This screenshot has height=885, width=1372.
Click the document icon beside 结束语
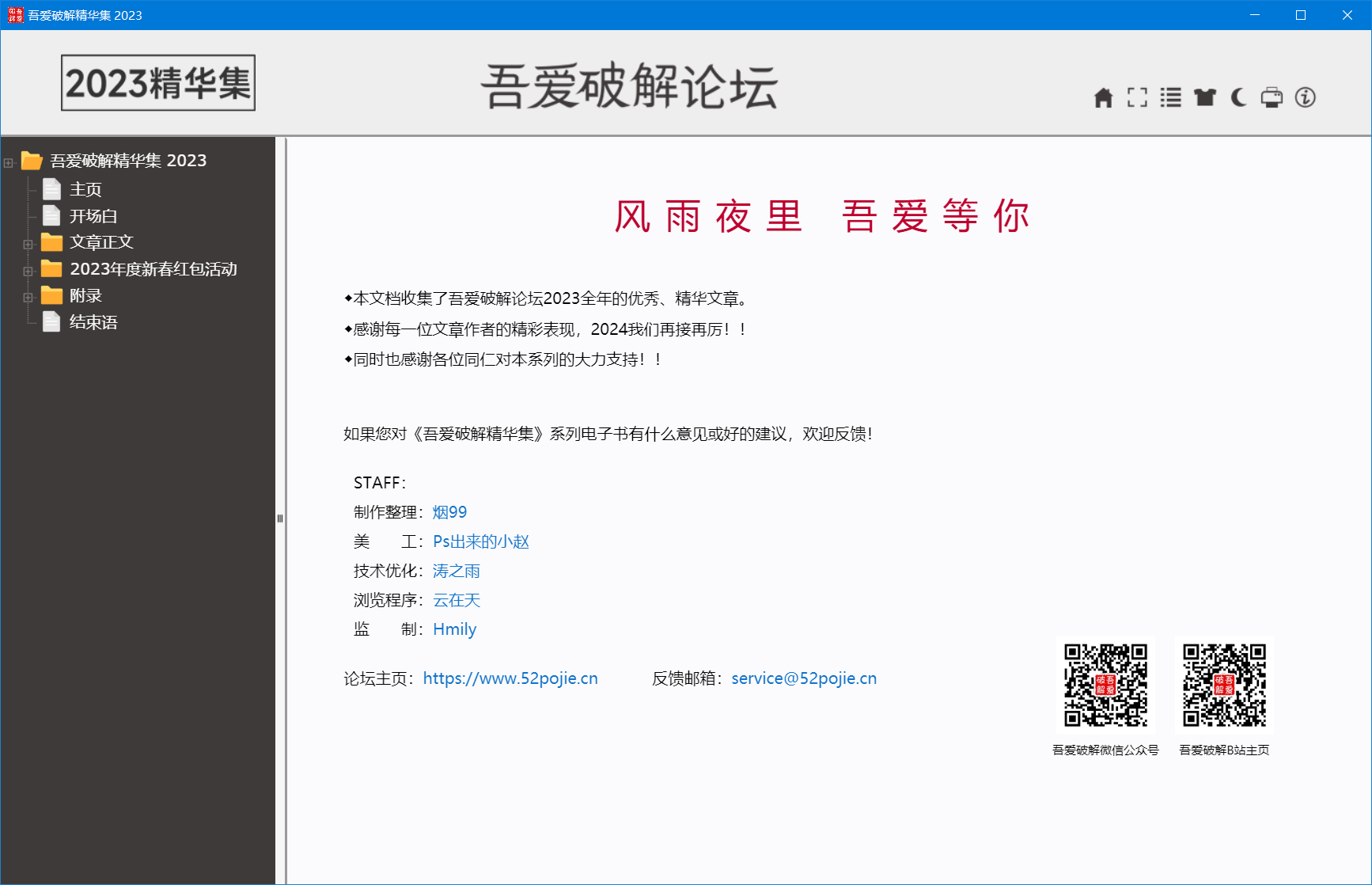pyautogui.click(x=51, y=321)
